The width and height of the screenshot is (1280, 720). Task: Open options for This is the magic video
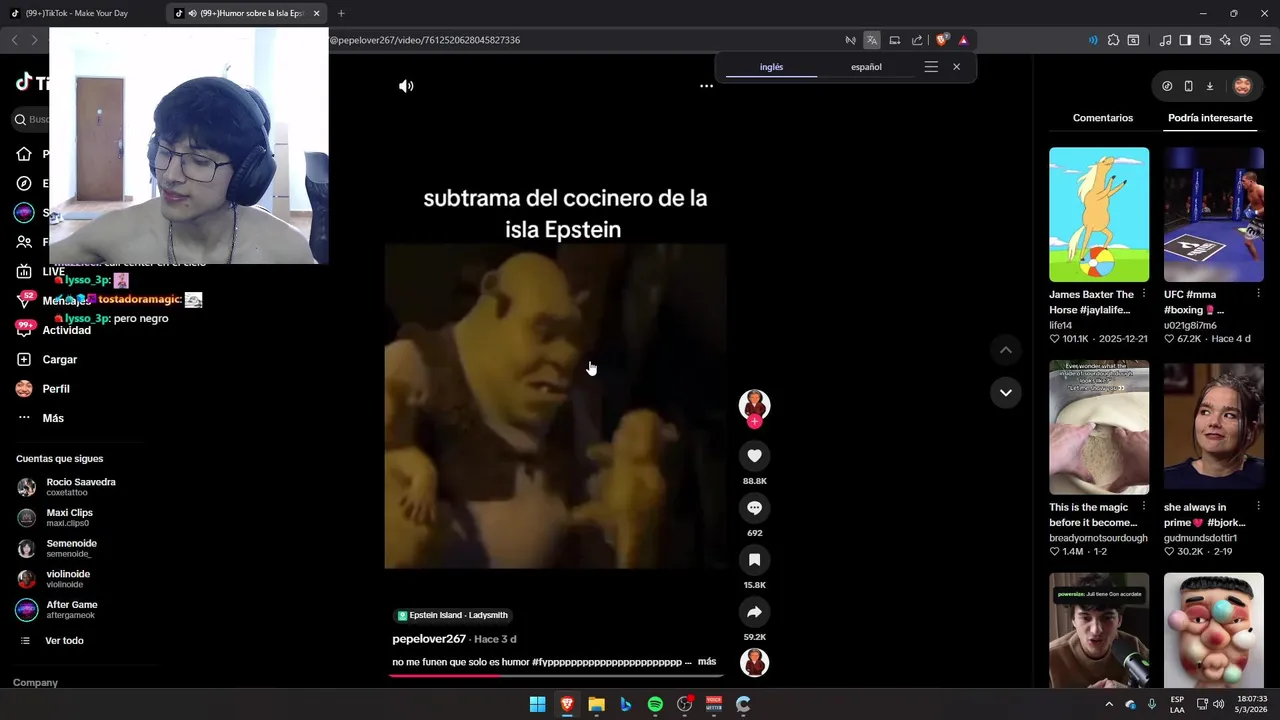[1144, 507]
